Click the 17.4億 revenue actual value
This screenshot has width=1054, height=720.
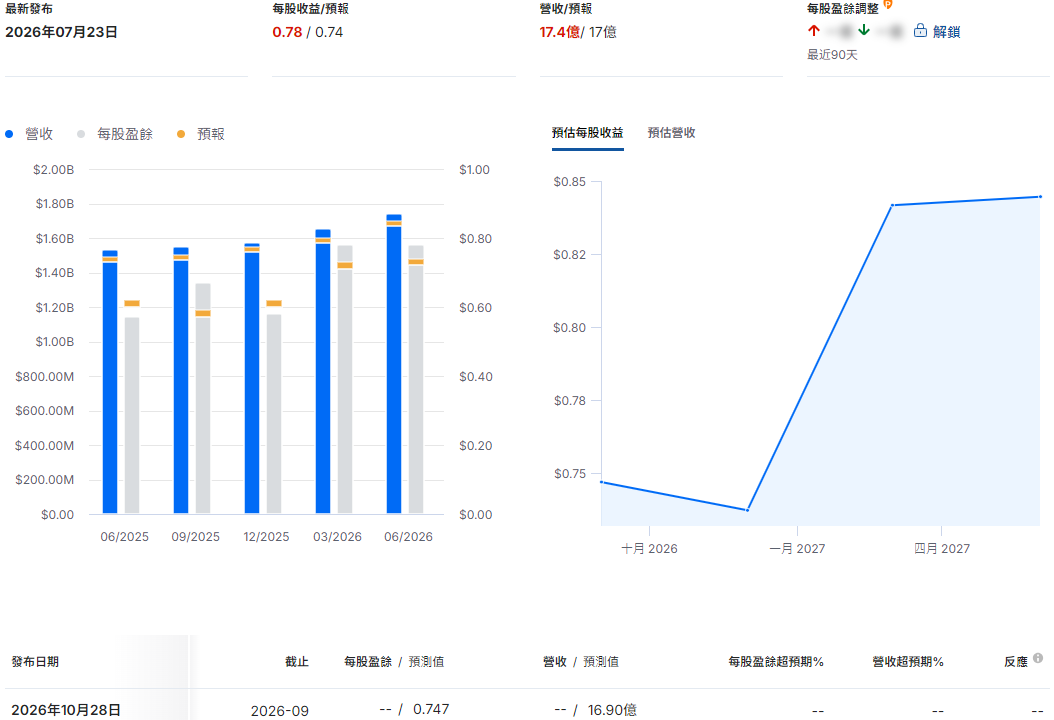click(559, 32)
